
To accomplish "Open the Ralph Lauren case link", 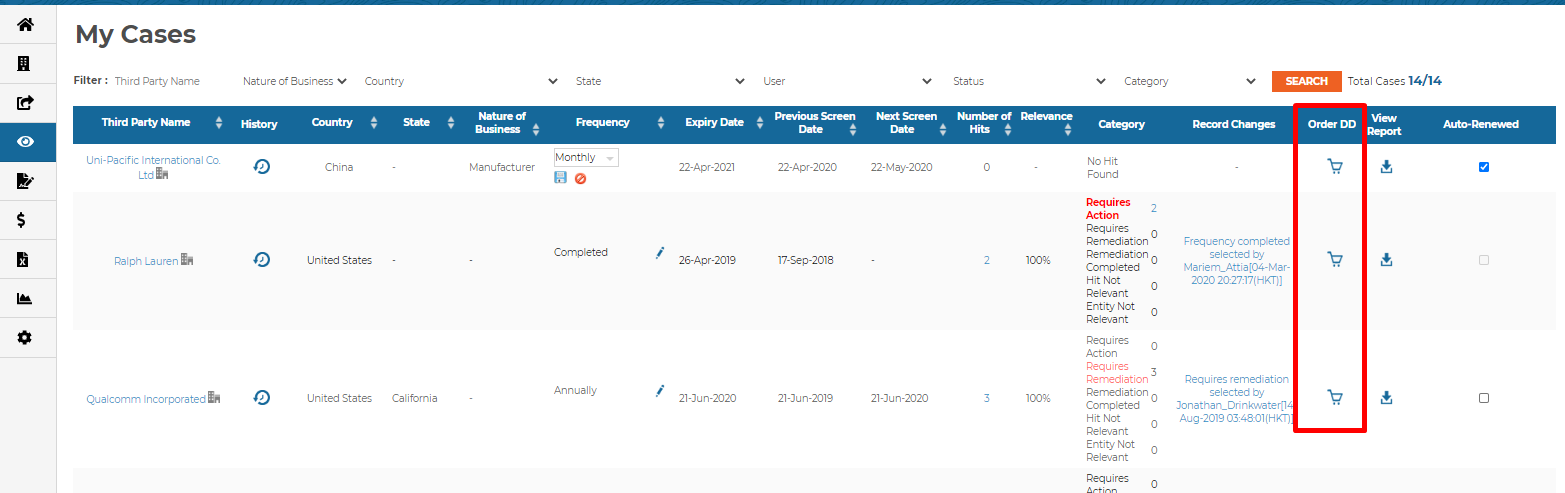I will (x=146, y=261).
